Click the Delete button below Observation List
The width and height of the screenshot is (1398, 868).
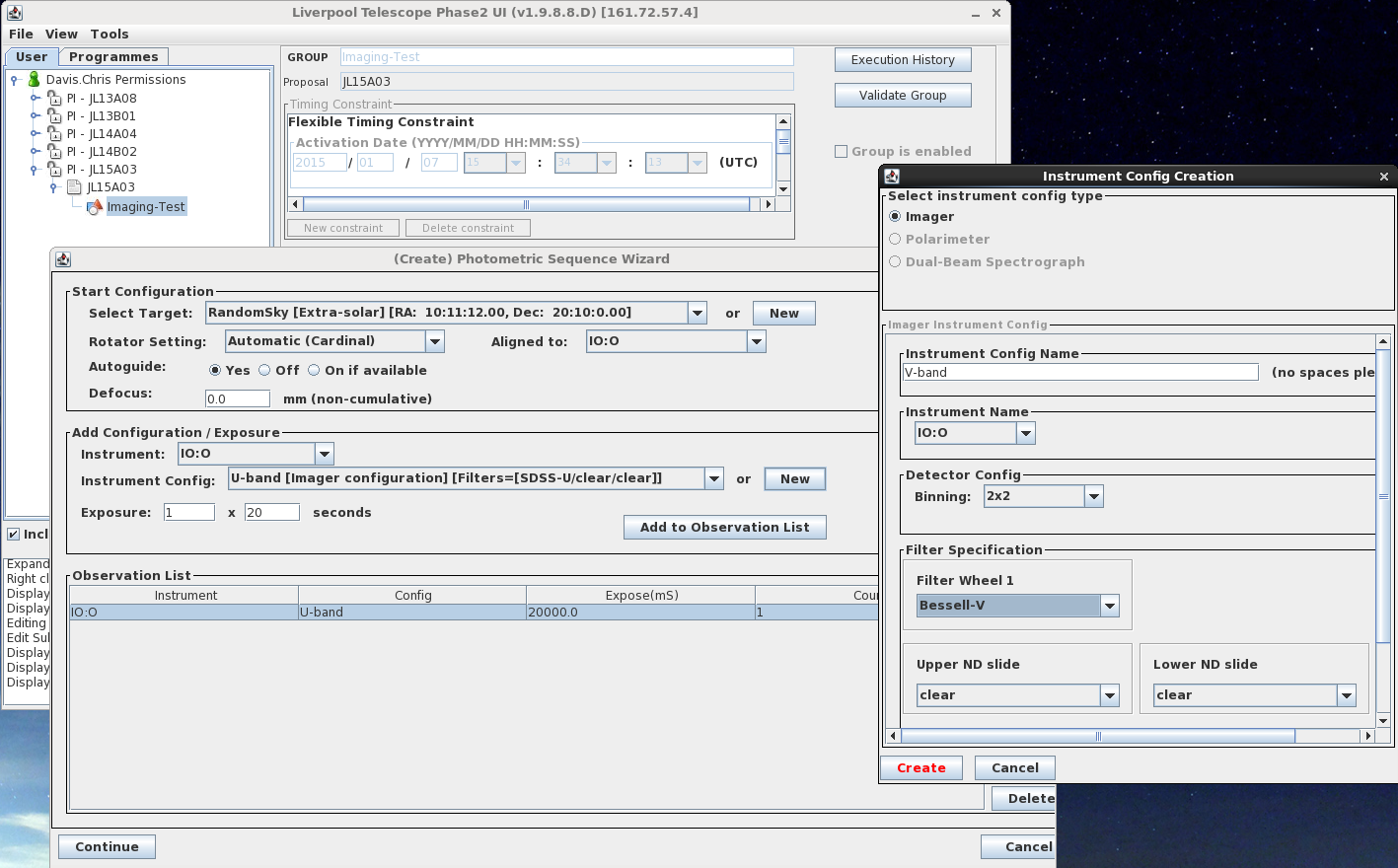tap(1024, 799)
